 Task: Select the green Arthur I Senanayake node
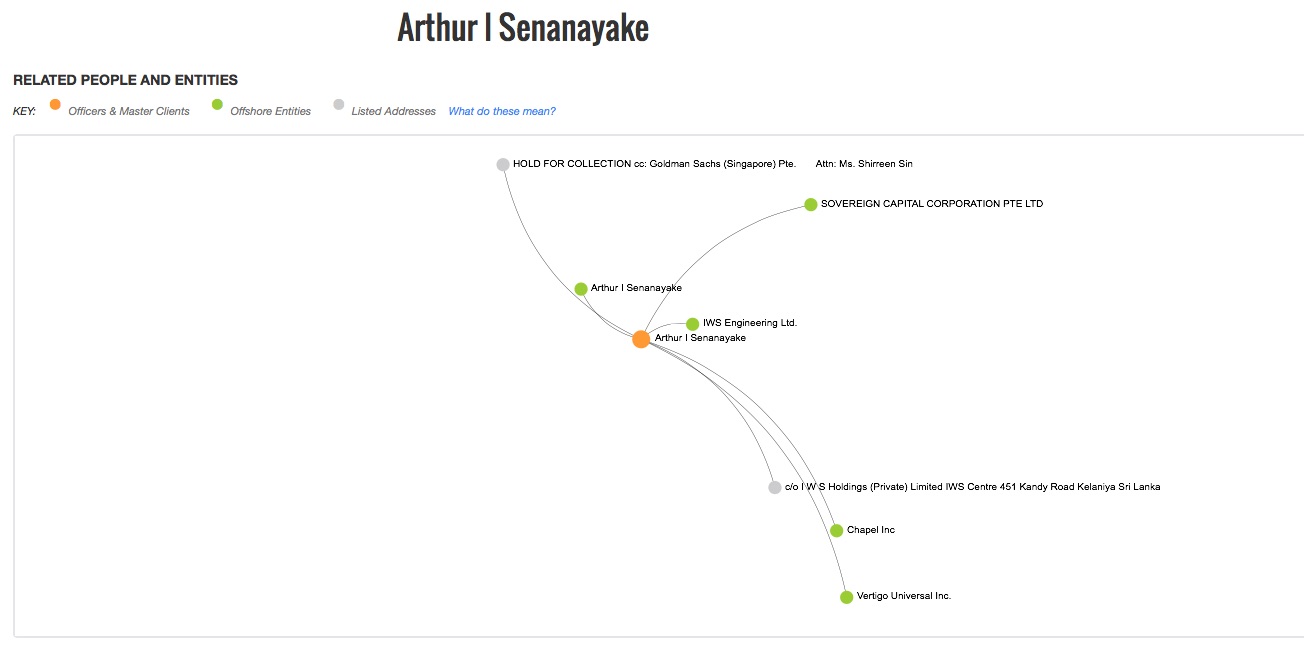[x=581, y=289]
